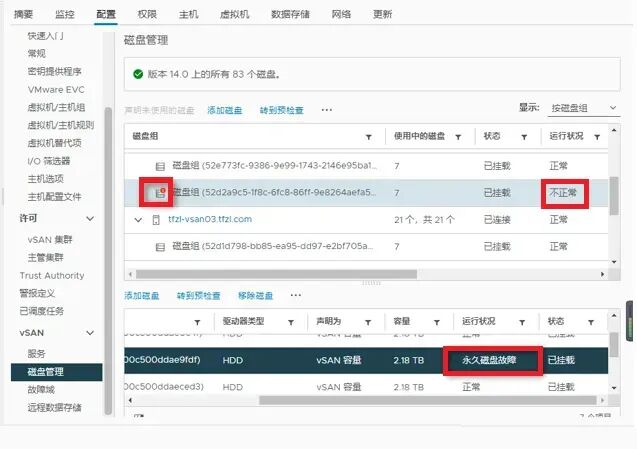Viewport: 637px width, 449px height.
Task: Select 主管集群 in sidebar
Action: (46, 258)
